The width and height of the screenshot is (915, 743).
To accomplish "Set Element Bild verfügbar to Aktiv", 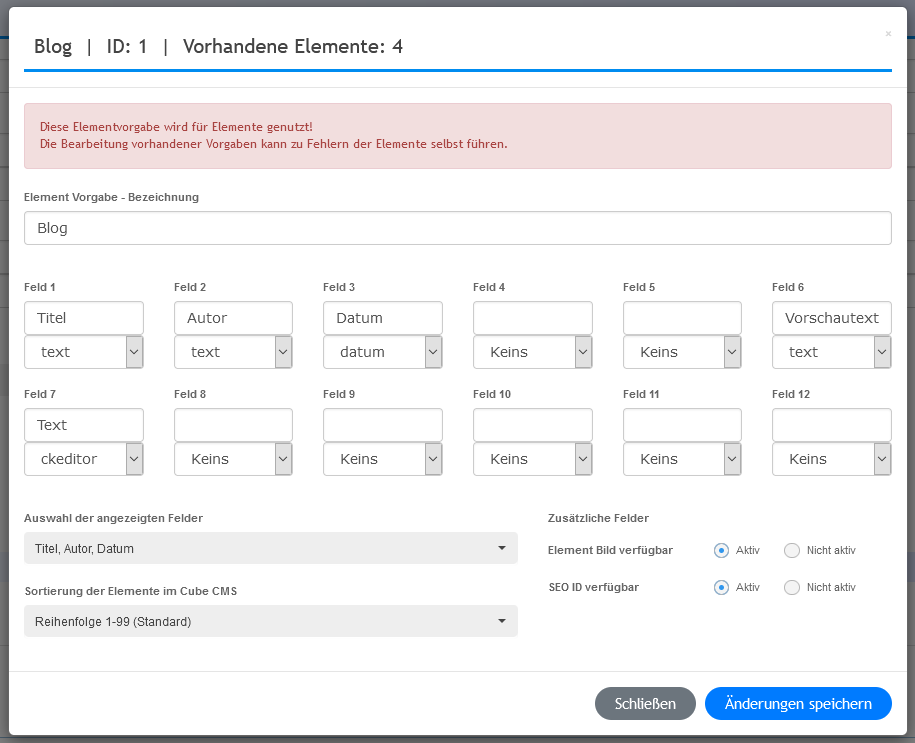I will click(721, 550).
